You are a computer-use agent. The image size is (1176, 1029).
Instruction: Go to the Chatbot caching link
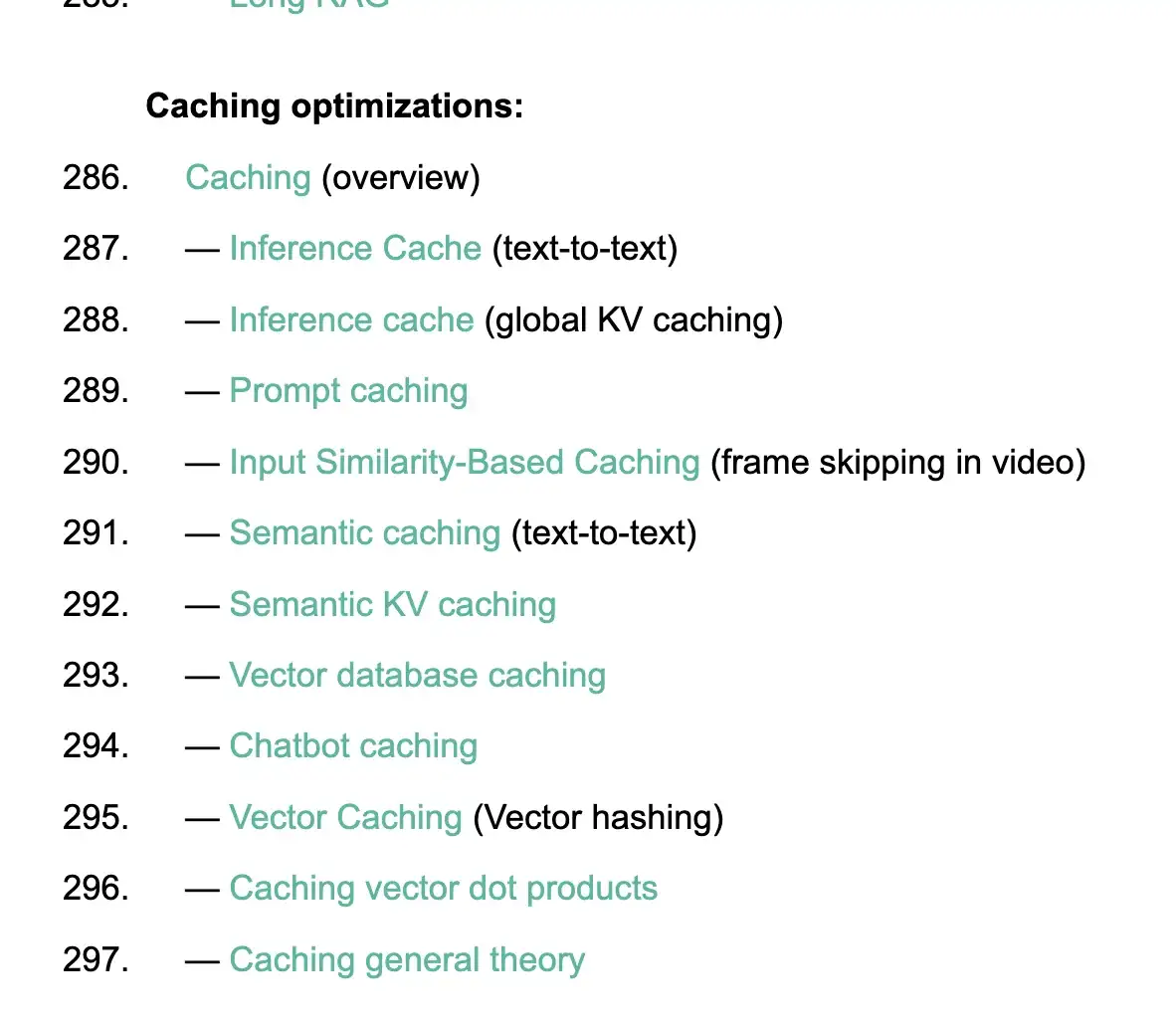pyautogui.click(x=353, y=746)
